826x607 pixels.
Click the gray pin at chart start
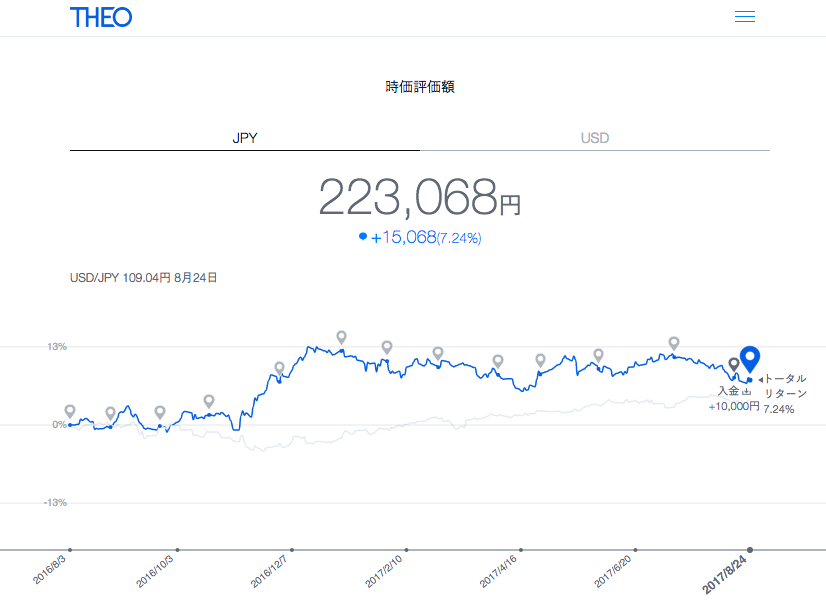(x=70, y=412)
